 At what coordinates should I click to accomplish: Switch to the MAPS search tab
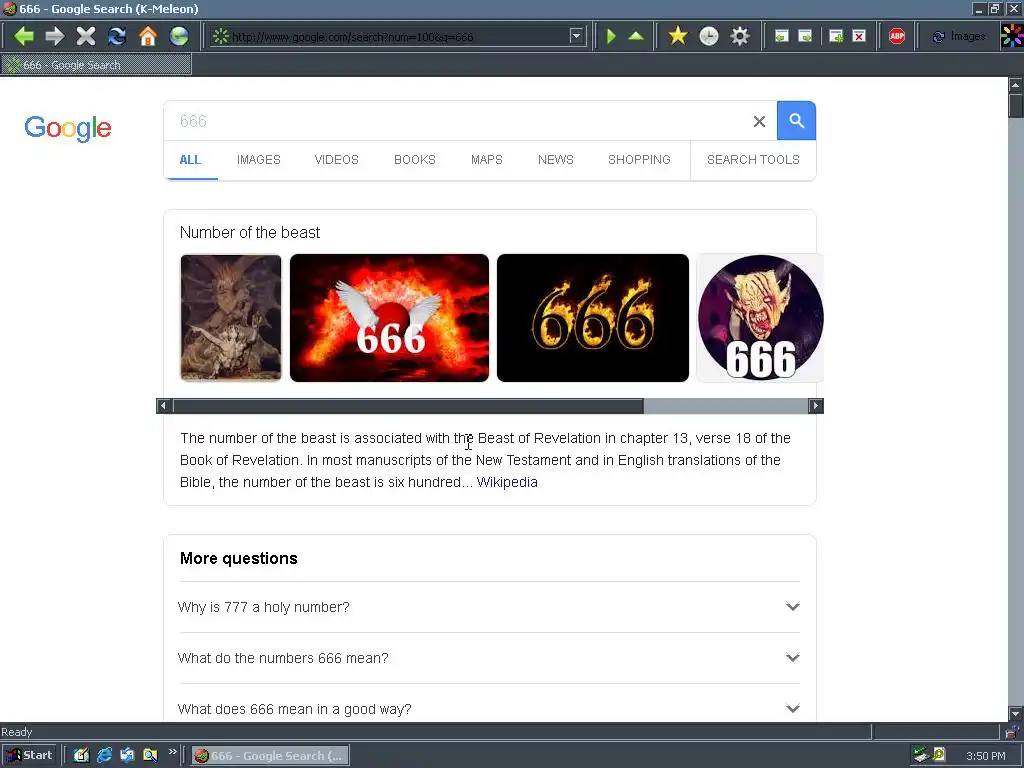click(487, 160)
